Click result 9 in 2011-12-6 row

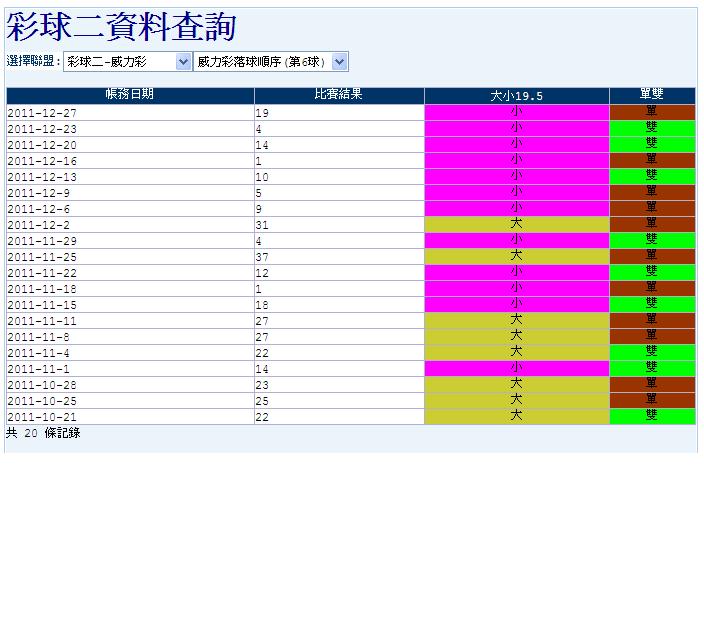point(339,209)
